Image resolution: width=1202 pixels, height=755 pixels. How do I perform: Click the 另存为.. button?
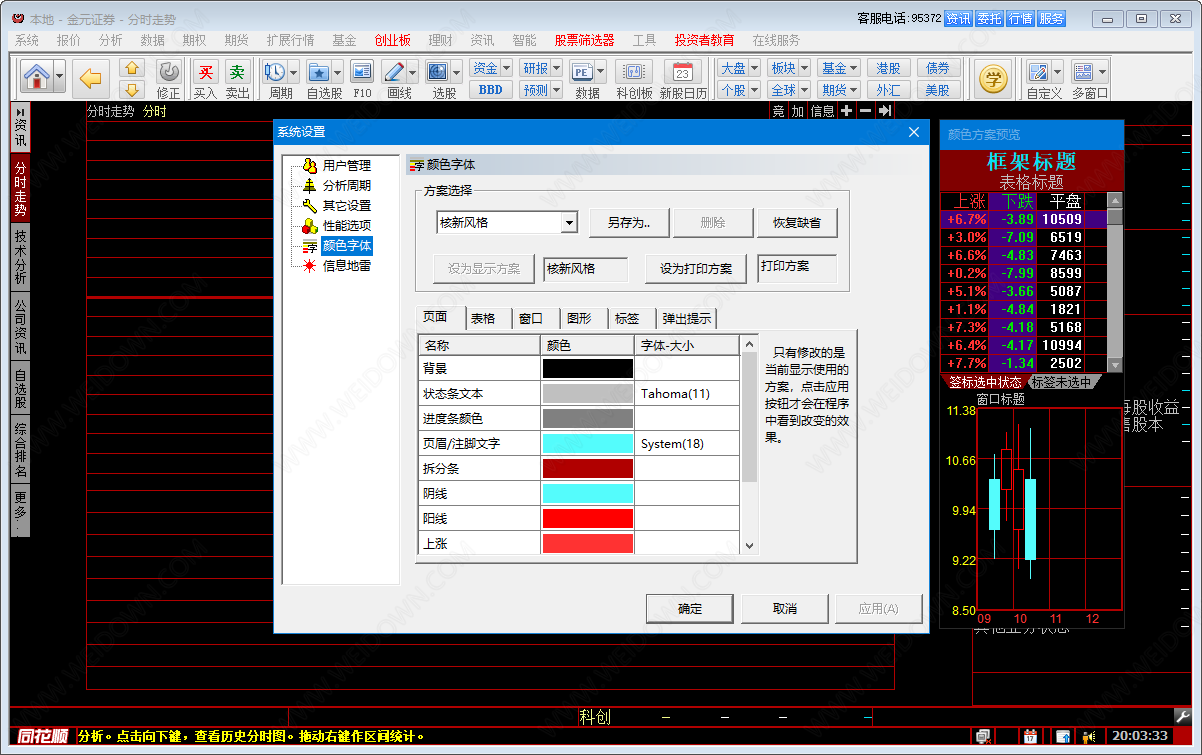629,223
